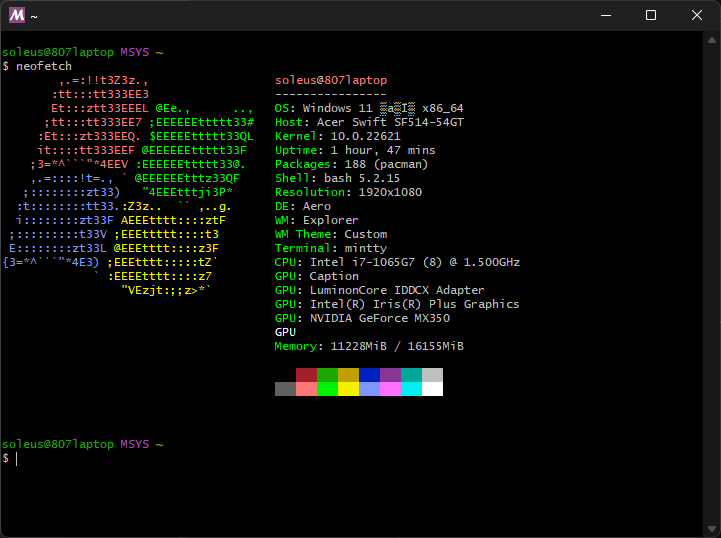721x538 pixels.
Task: Click the dark gray color block
Action: pos(286,389)
